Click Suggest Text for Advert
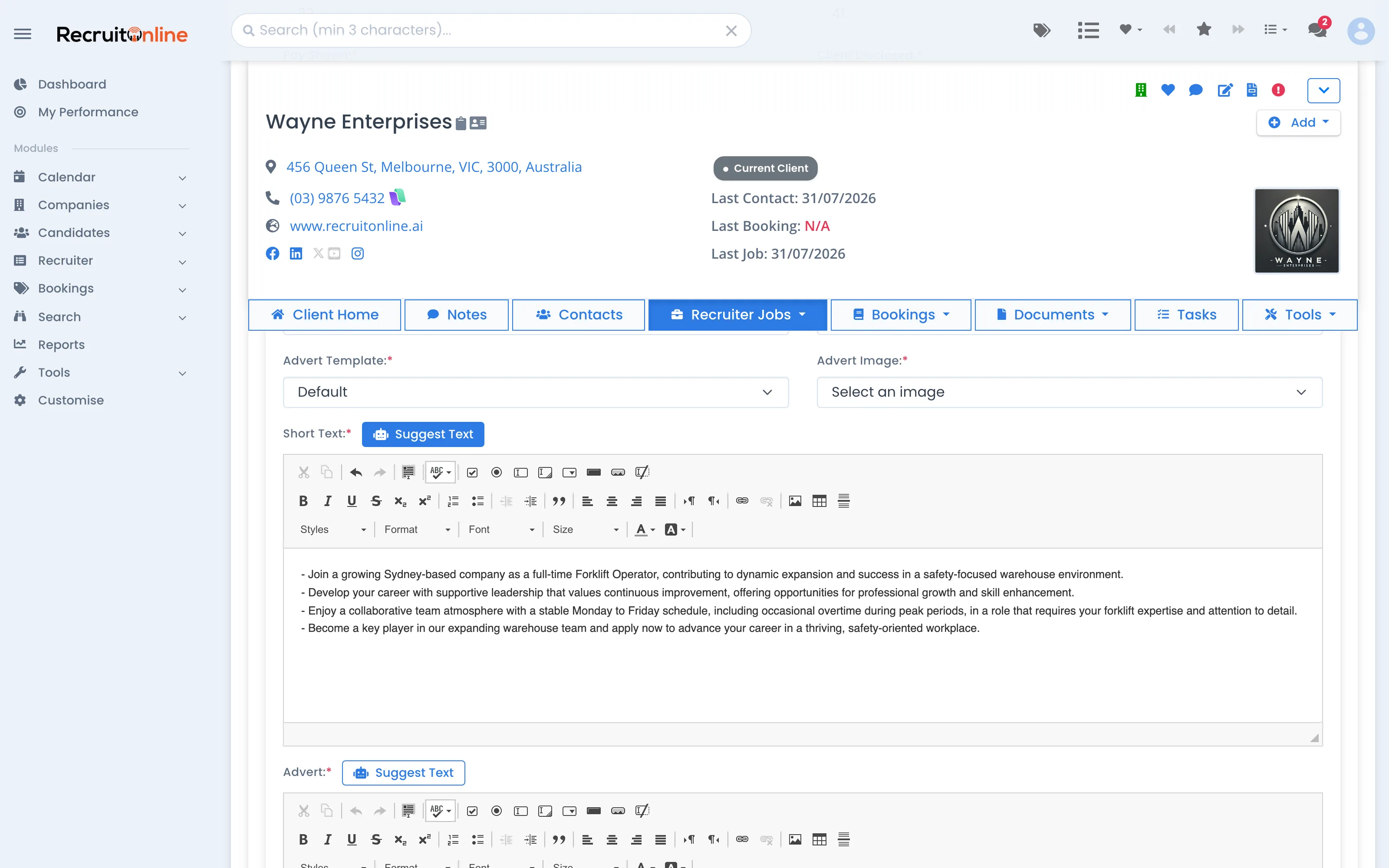The width and height of the screenshot is (1389, 868). click(x=404, y=773)
